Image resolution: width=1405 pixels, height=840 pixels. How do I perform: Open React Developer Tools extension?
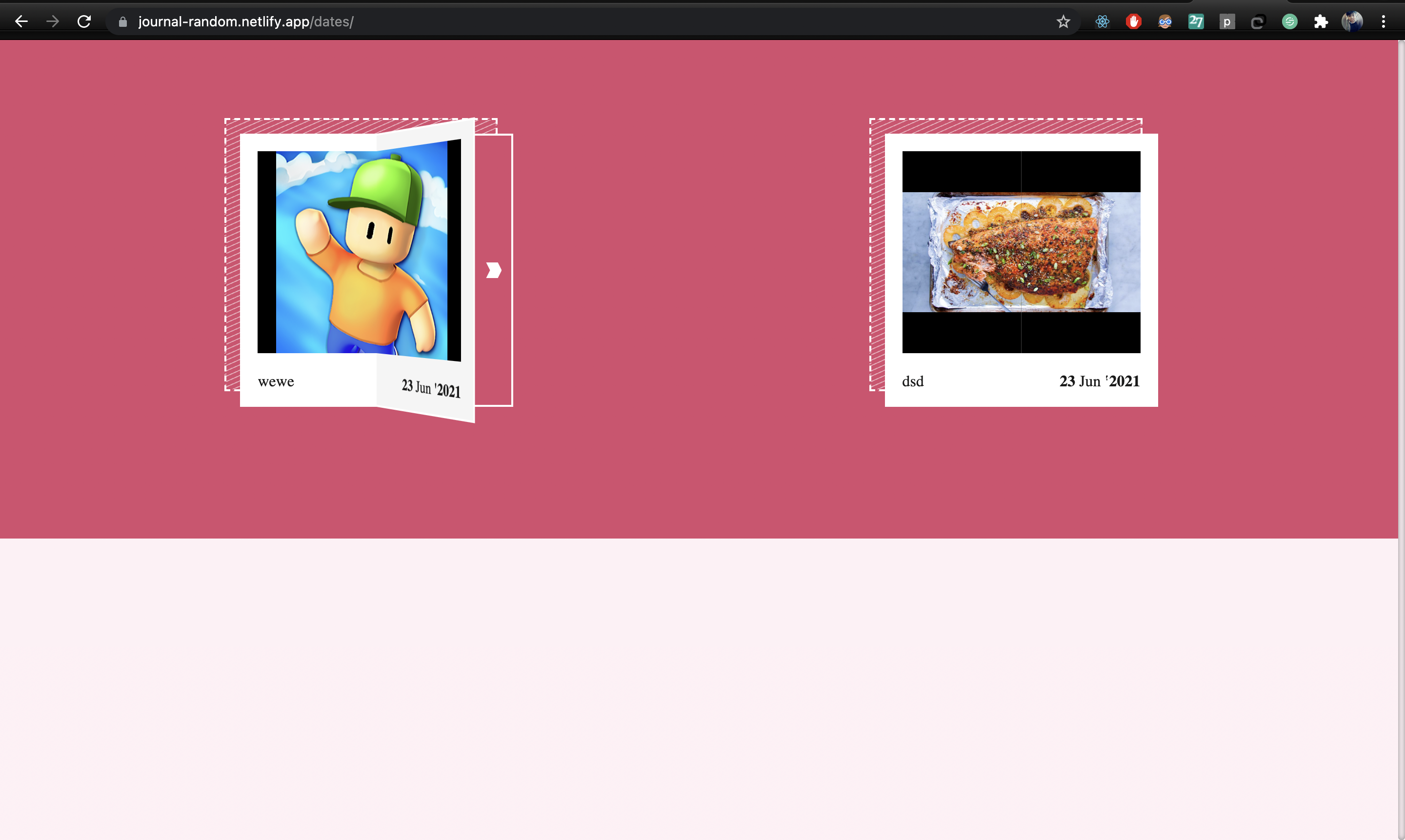tap(1102, 21)
